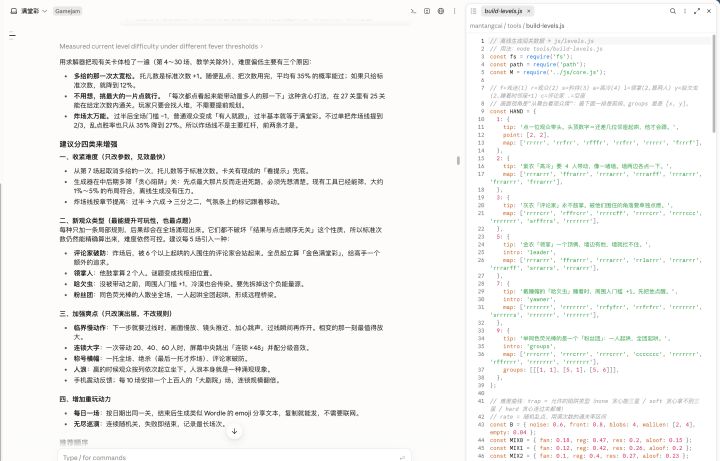Click the project icon beside 满堂彩

(14, 11)
